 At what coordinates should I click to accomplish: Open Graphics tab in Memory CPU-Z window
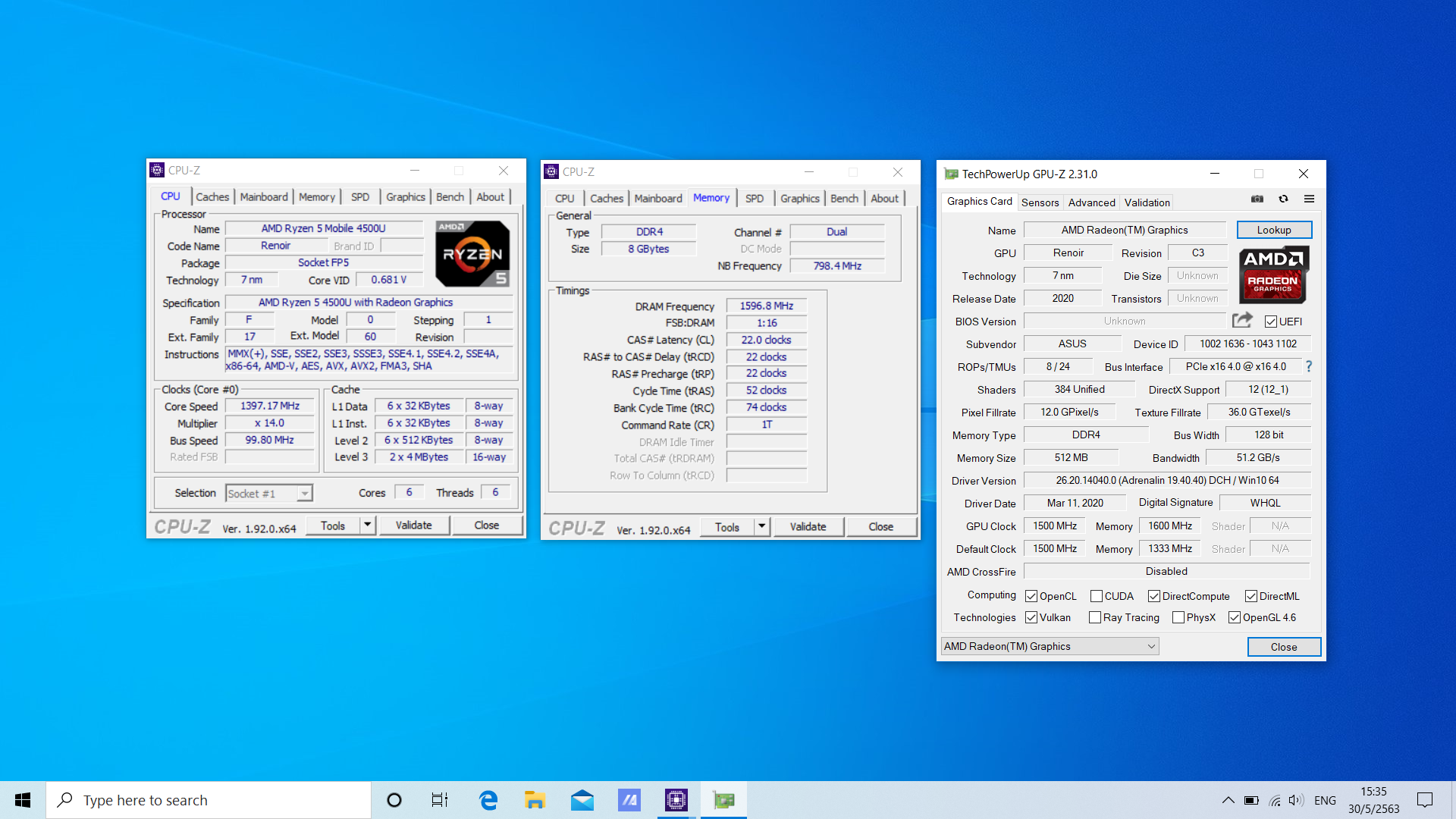tap(800, 198)
